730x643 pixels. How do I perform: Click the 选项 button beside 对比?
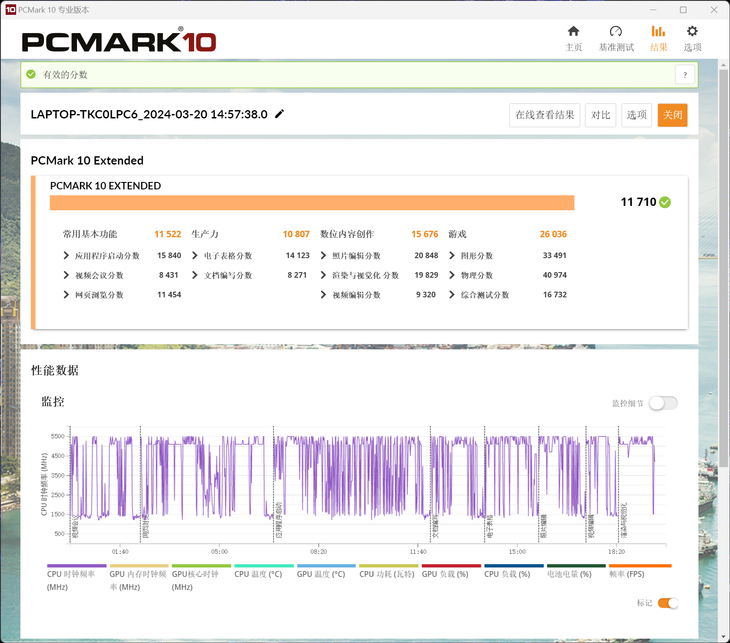636,115
